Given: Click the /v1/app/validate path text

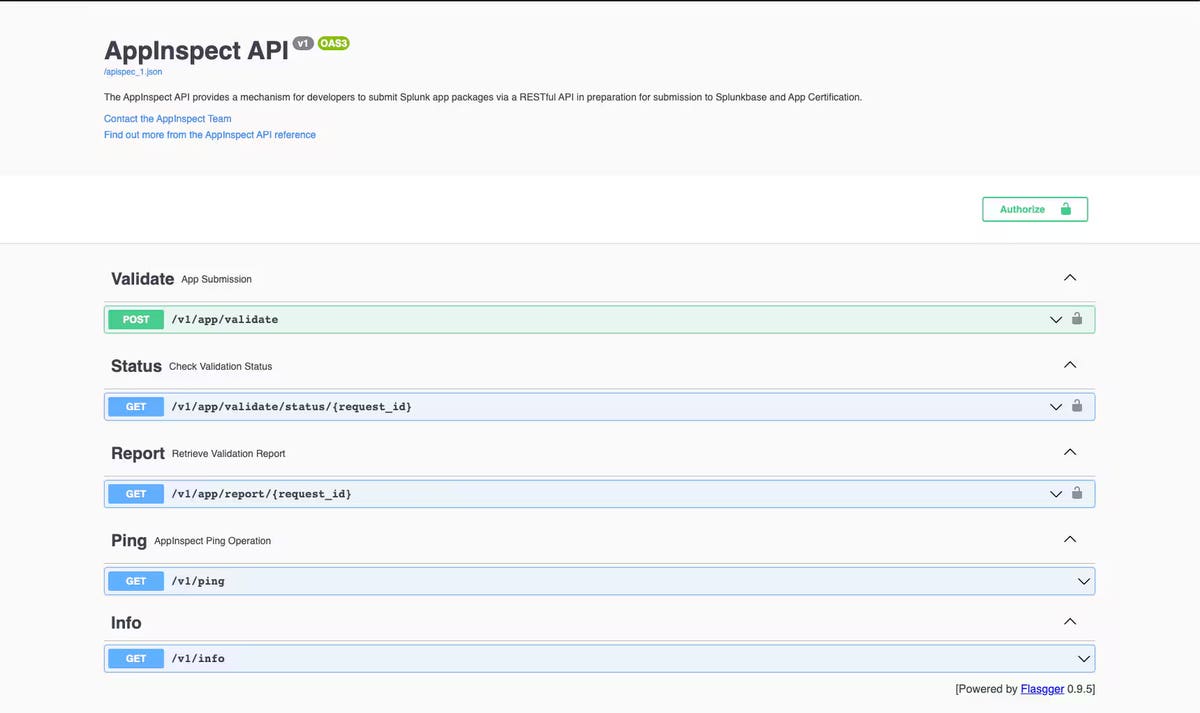Looking at the screenshot, I should click(225, 320).
